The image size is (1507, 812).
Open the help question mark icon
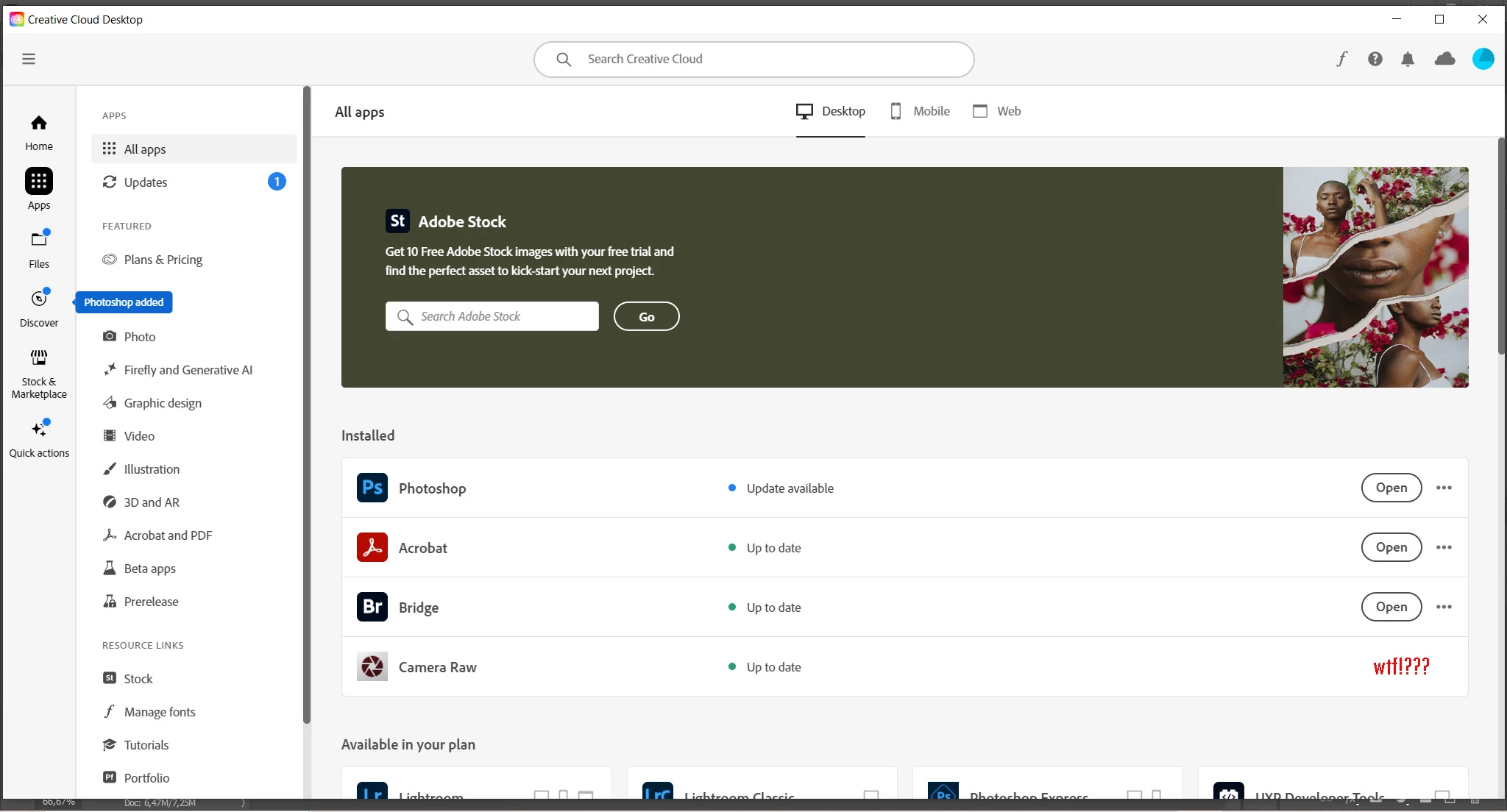(1375, 59)
